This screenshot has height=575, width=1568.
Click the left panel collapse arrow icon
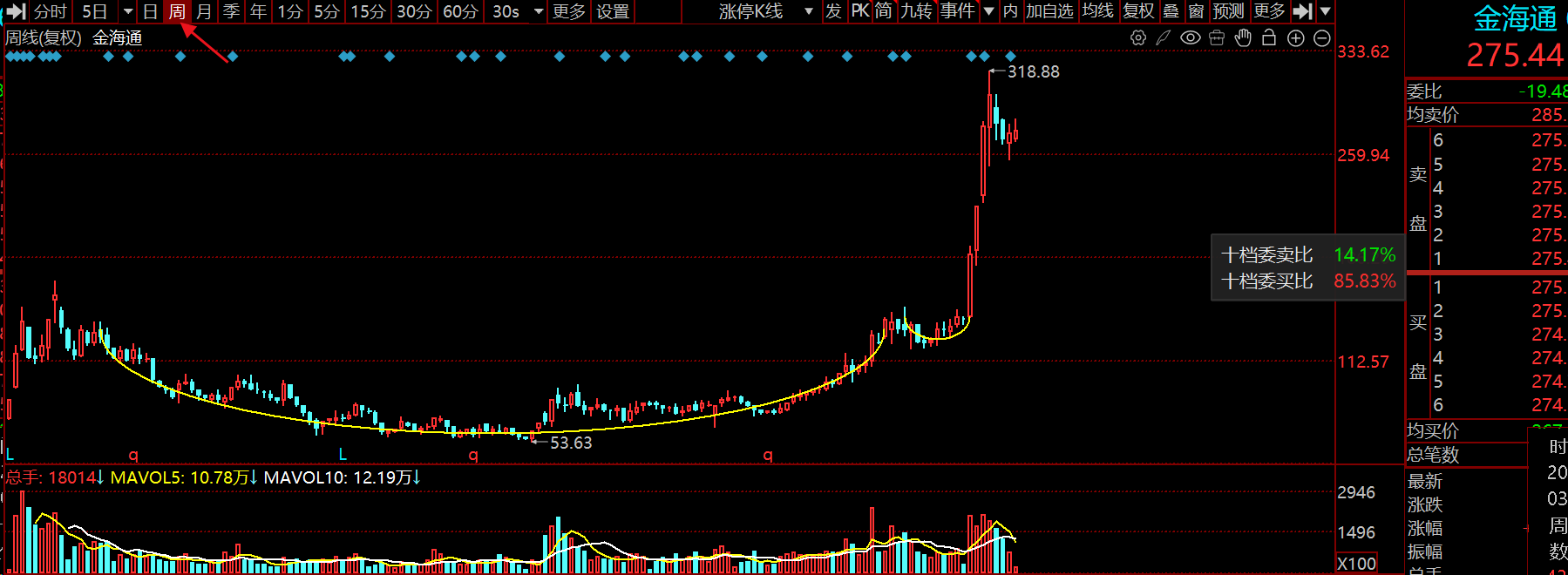click(x=15, y=11)
